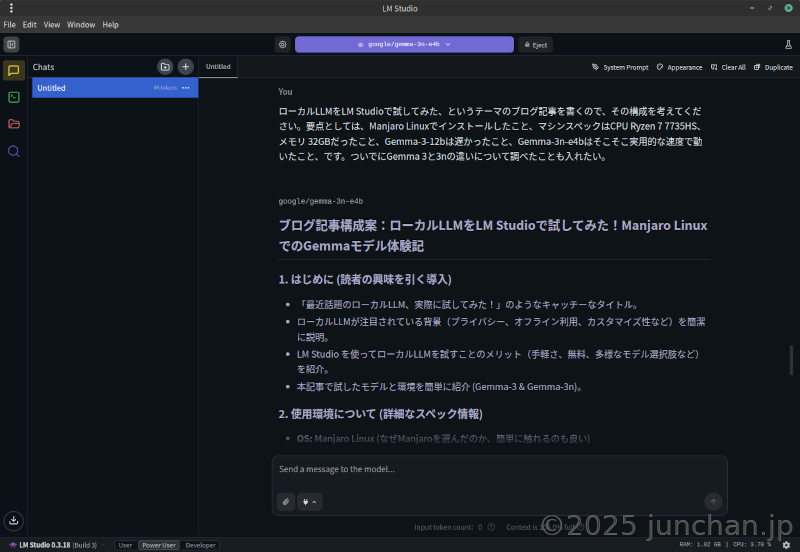
Task: Create a new chat folder
Action: pos(165,67)
